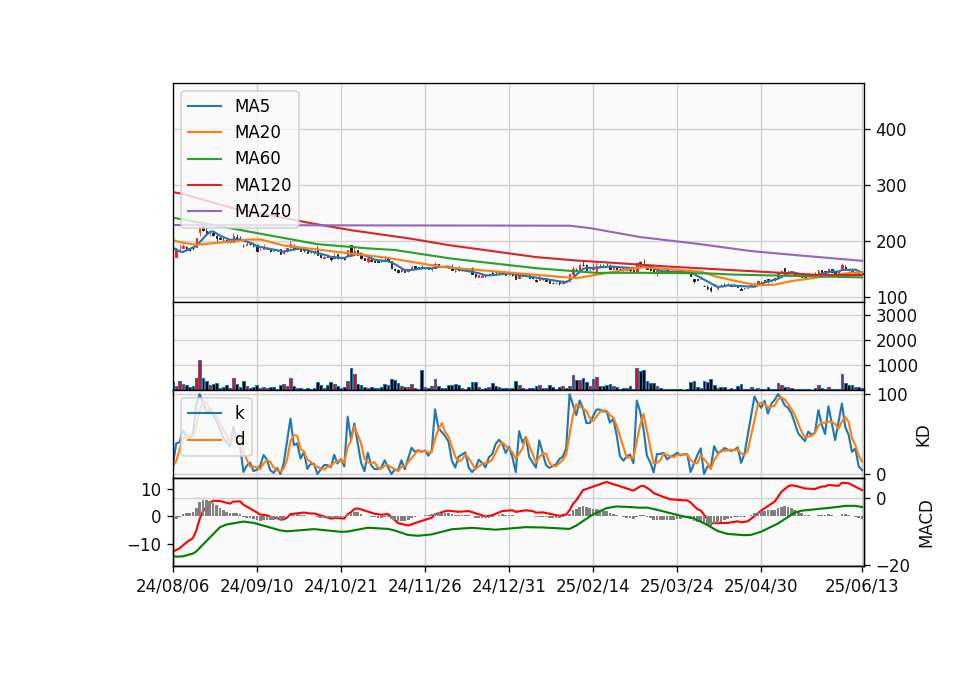Click the MA120 legend label
The width and height of the screenshot is (960, 690).
coord(263,185)
